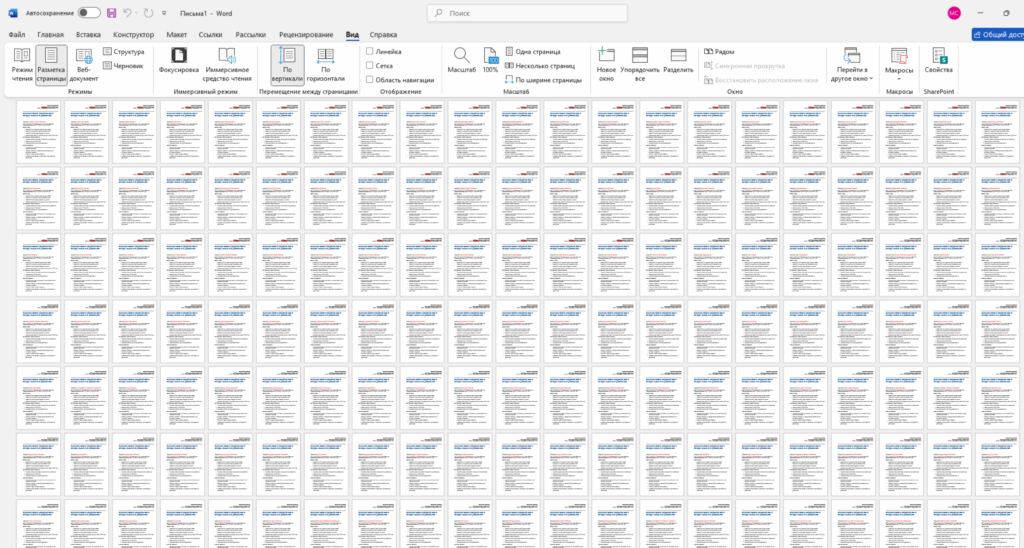
Task: Switch to the Конструктор tab
Action: pos(133,35)
